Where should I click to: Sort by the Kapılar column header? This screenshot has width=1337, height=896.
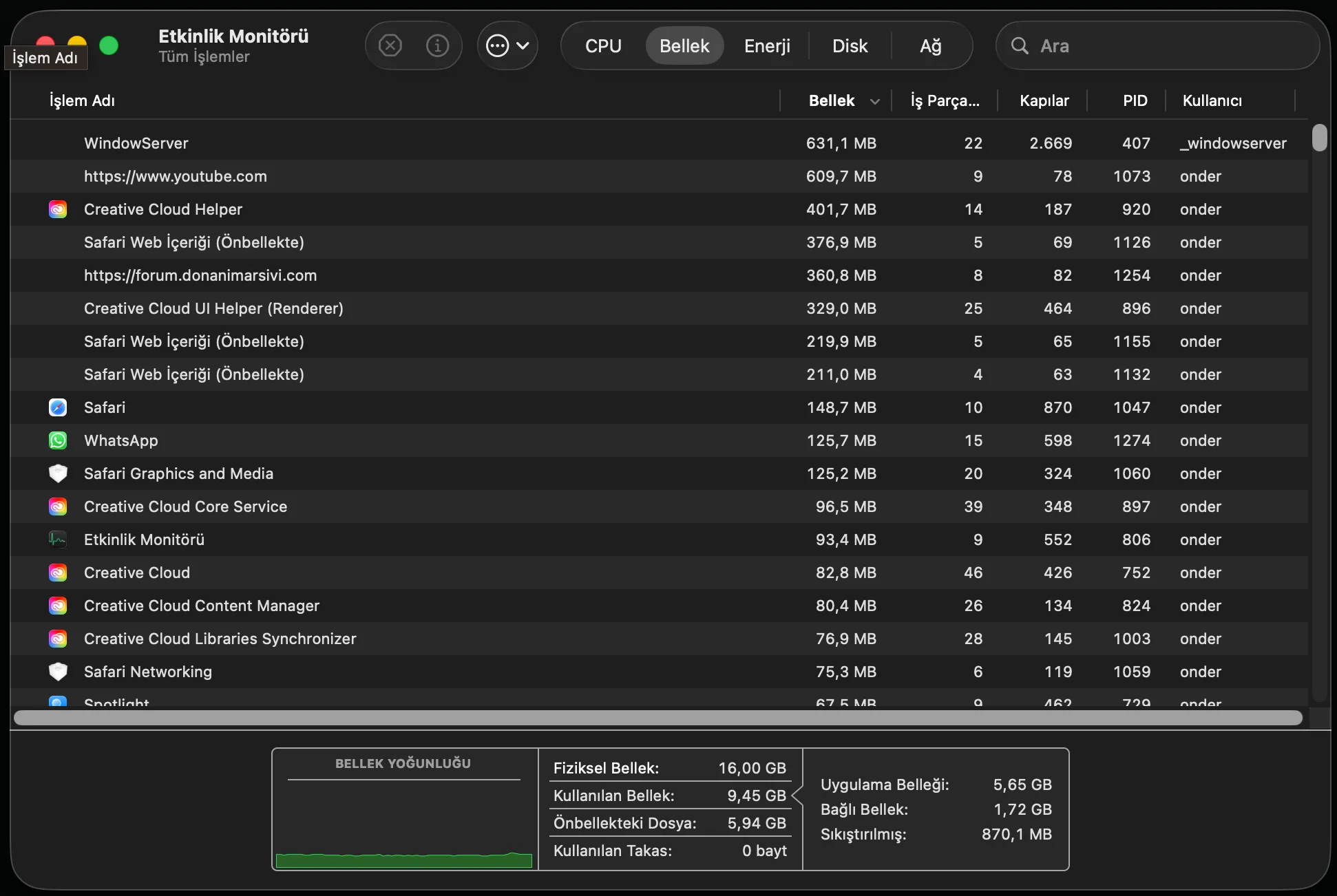pyautogui.click(x=1044, y=100)
